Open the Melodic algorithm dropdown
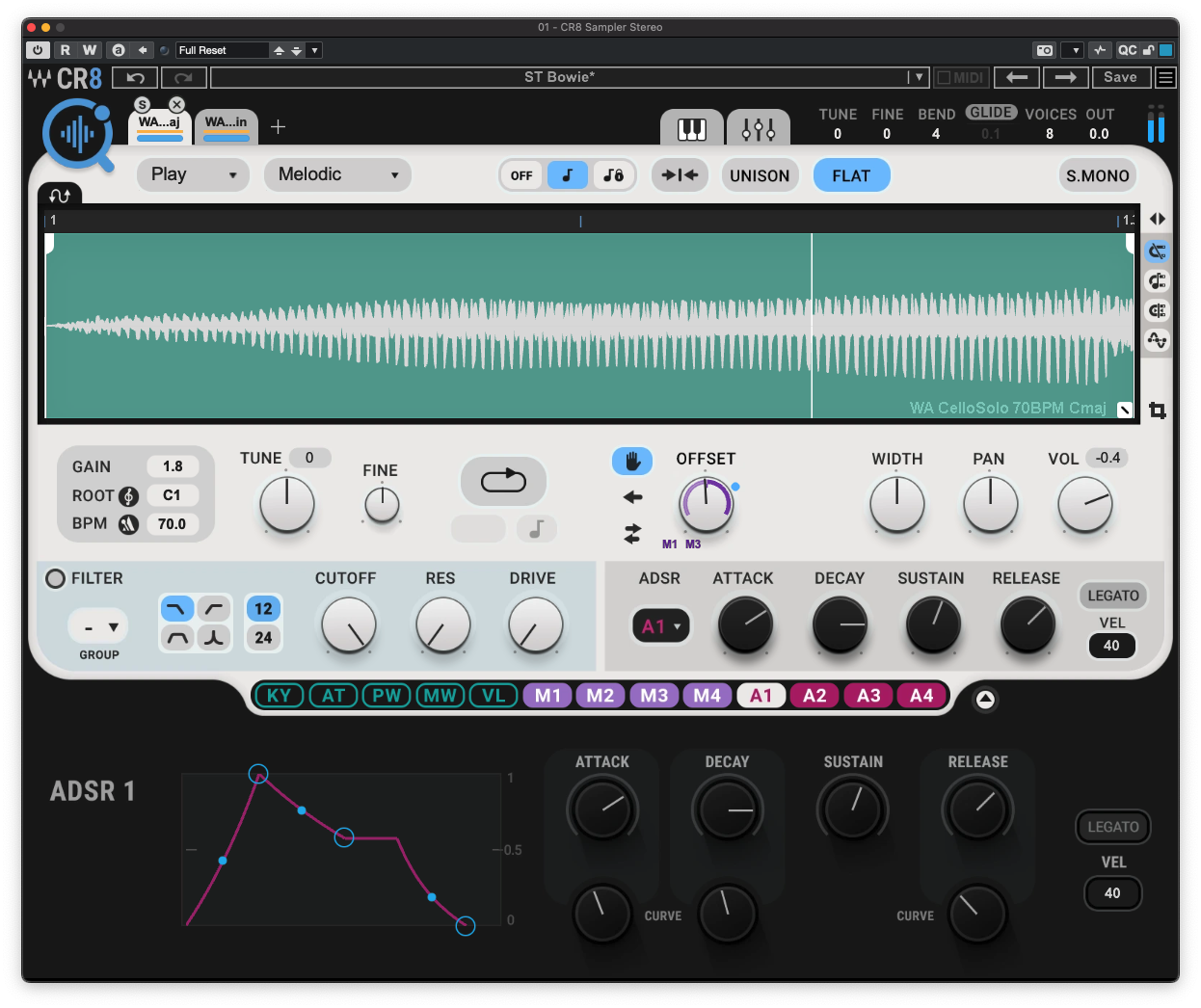 (337, 174)
